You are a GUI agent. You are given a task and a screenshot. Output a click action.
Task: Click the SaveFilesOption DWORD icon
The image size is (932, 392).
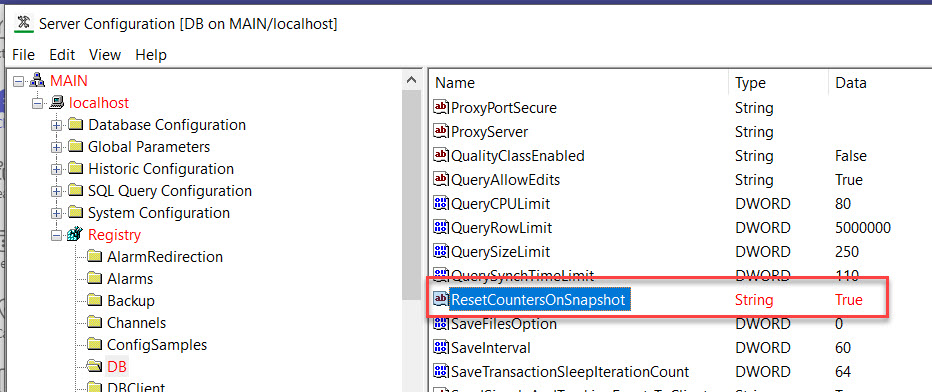click(441, 324)
